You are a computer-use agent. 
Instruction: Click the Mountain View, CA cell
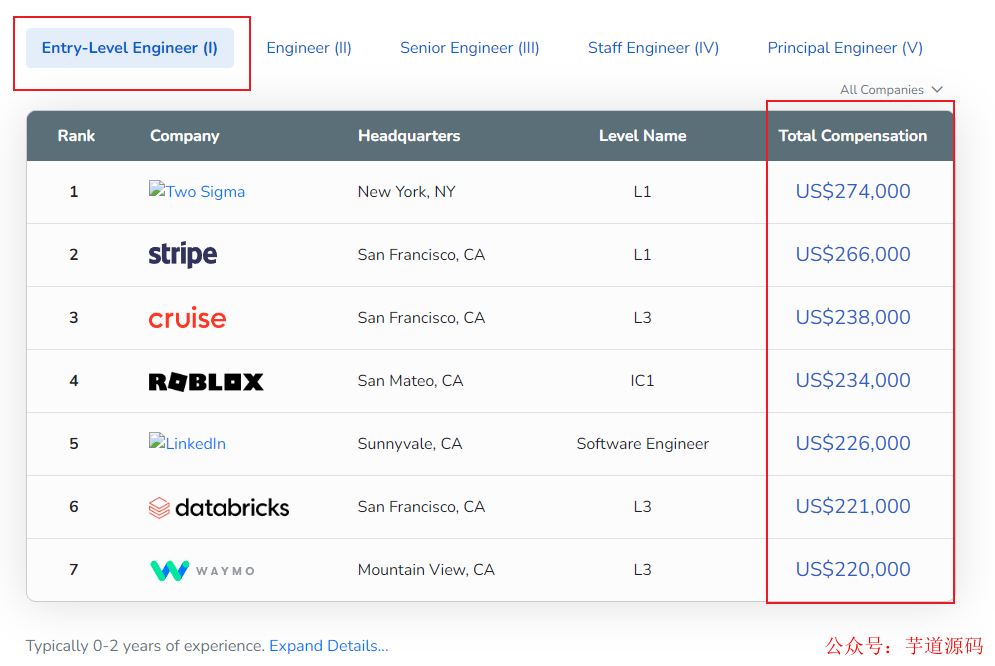(x=426, y=570)
